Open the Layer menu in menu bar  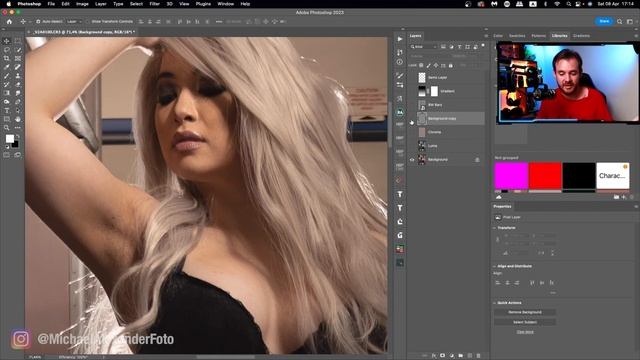click(100, 4)
